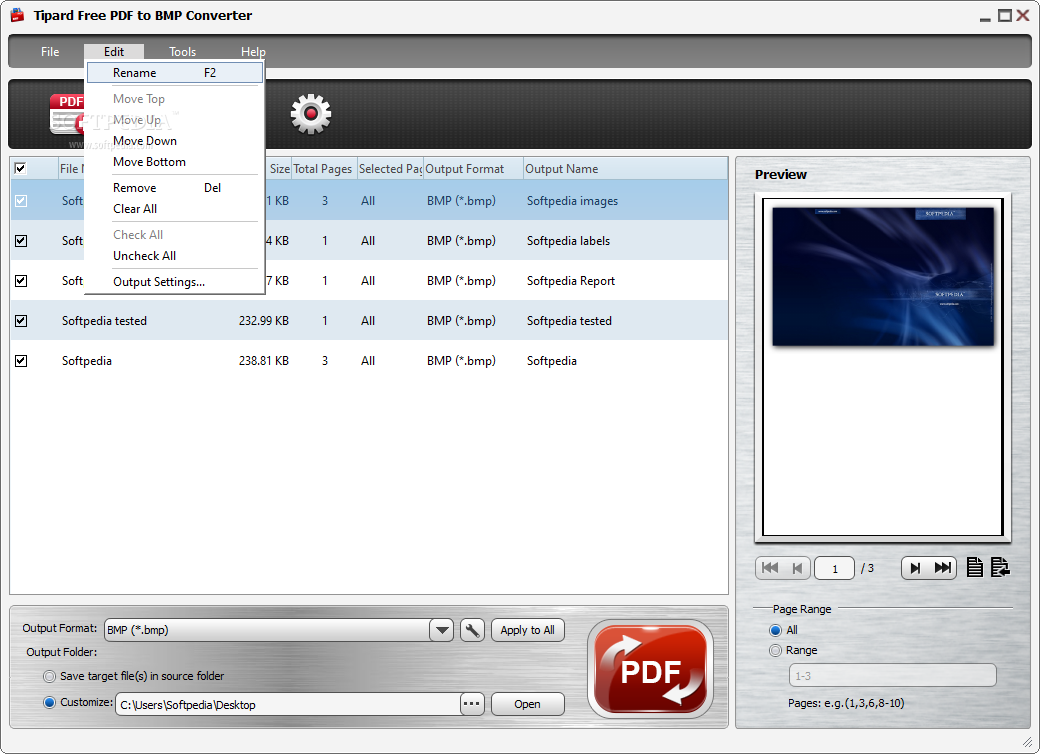Click the Open folder button
Screen dimensions: 1040x754
pyautogui.click(x=527, y=704)
